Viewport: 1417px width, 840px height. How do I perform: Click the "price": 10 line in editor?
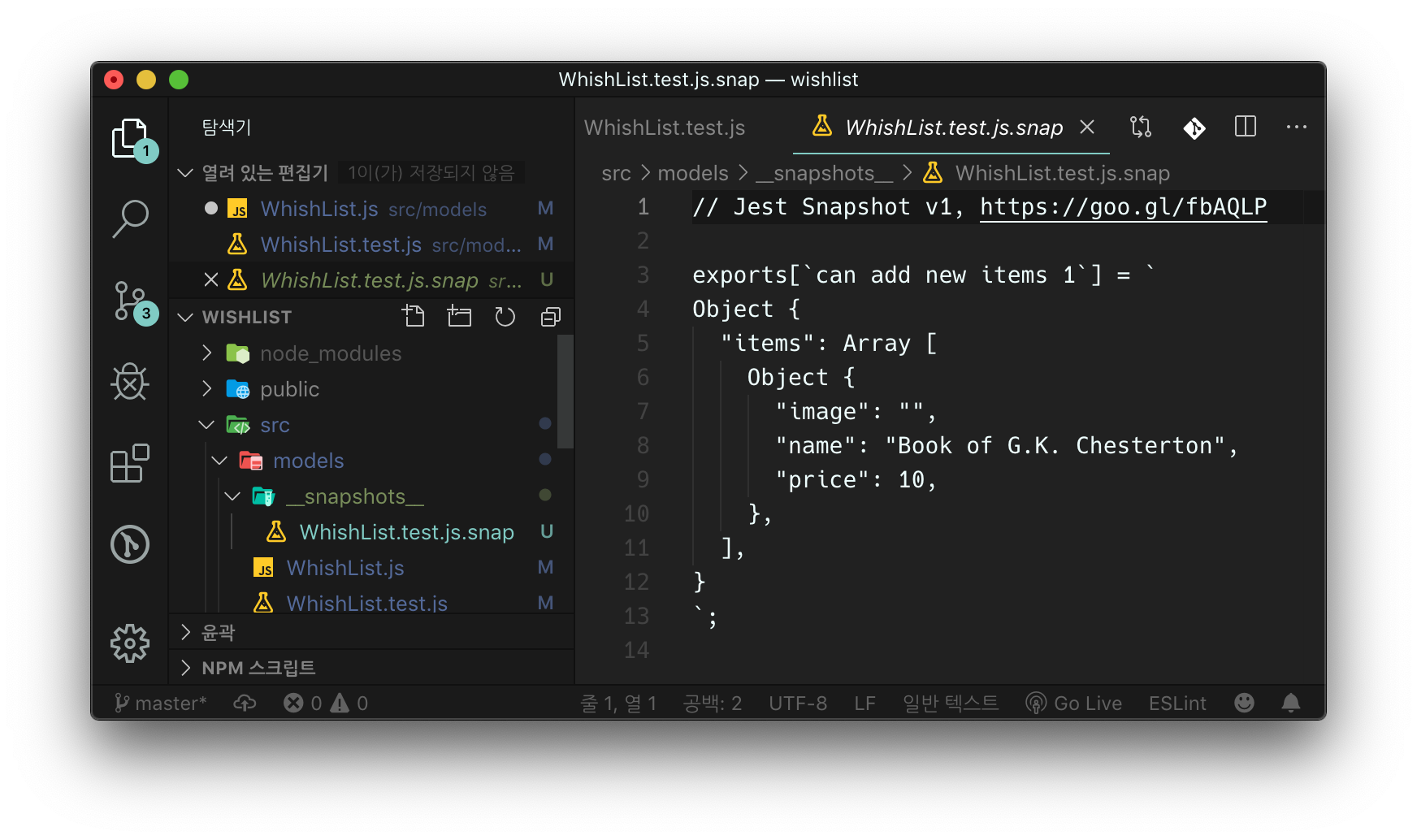click(856, 479)
